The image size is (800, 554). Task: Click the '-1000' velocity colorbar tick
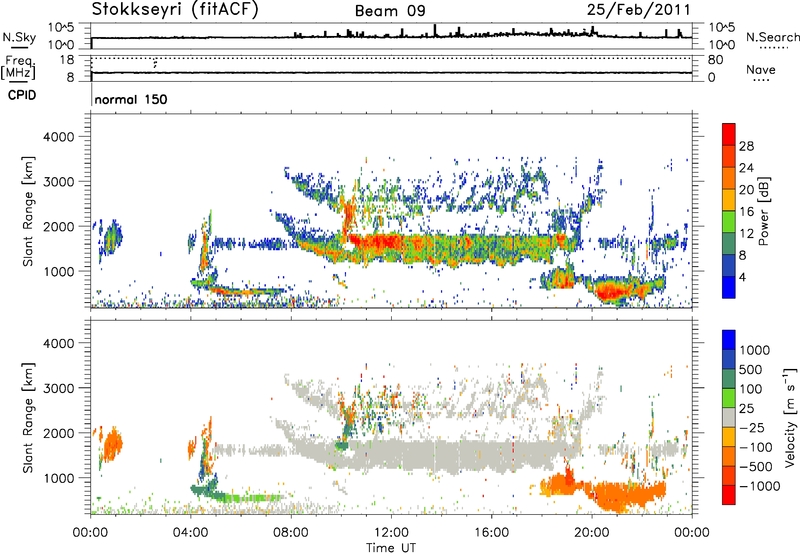(759, 486)
